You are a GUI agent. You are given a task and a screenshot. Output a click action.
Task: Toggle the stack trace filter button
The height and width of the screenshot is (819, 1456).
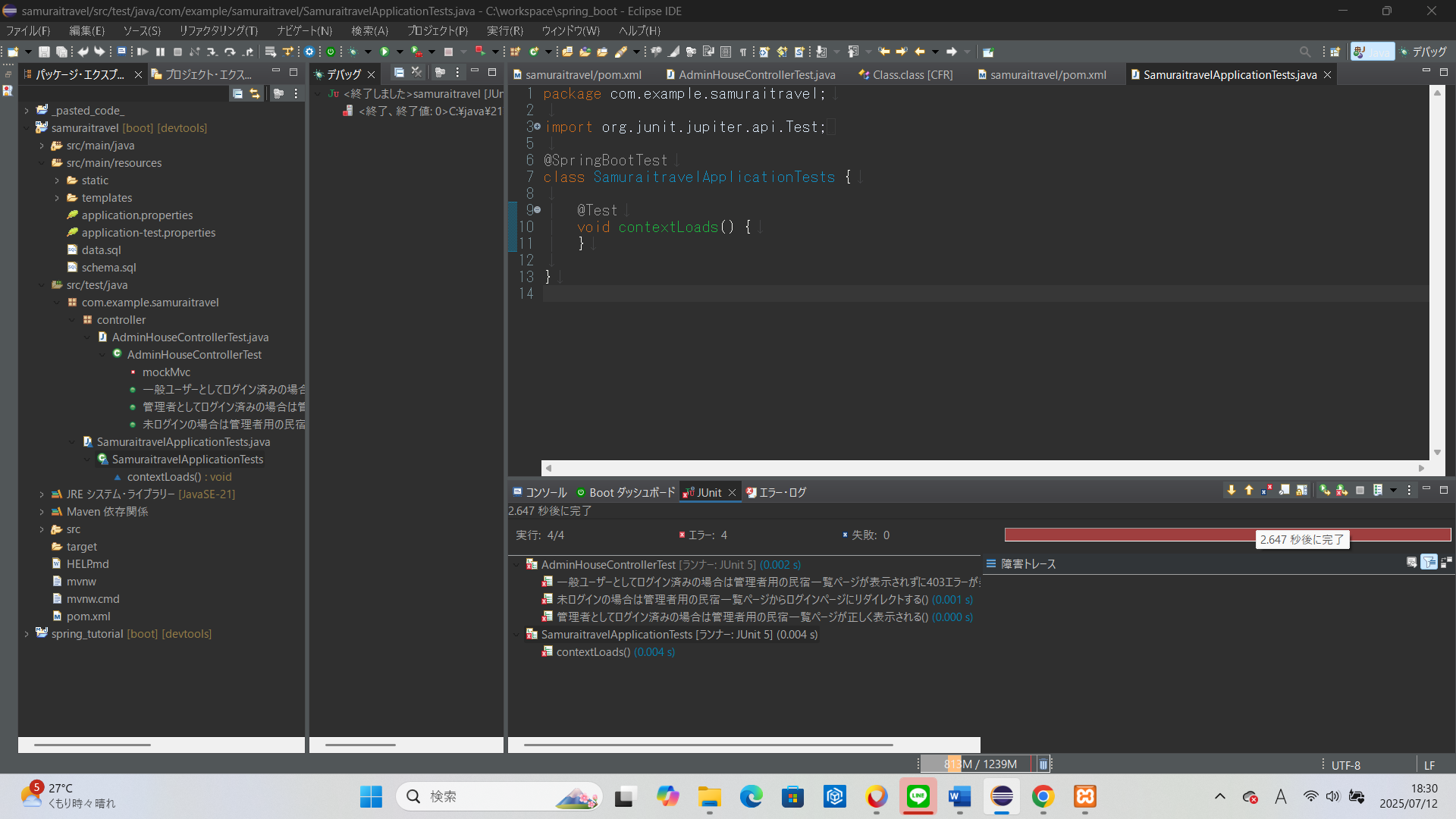(1429, 562)
